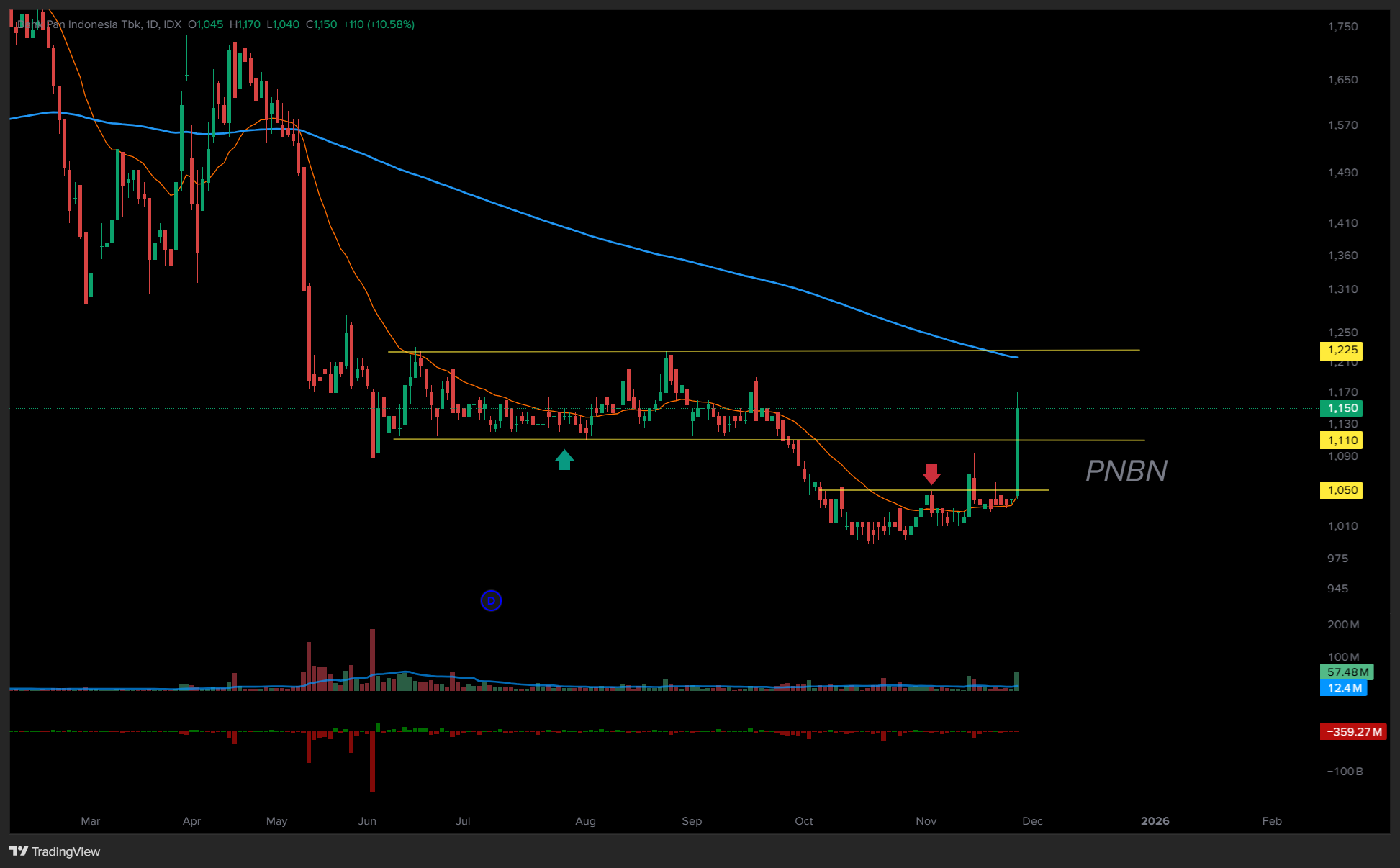This screenshot has width=1400, height=868.
Task: Click the blue 12.4M volume average label
Action: [x=1344, y=688]
